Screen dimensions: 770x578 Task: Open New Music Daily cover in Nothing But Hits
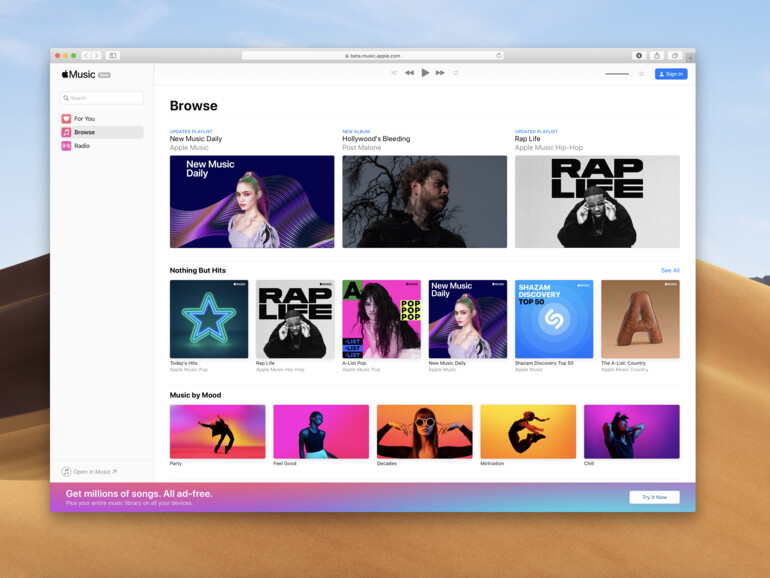(x=468, y=319)
